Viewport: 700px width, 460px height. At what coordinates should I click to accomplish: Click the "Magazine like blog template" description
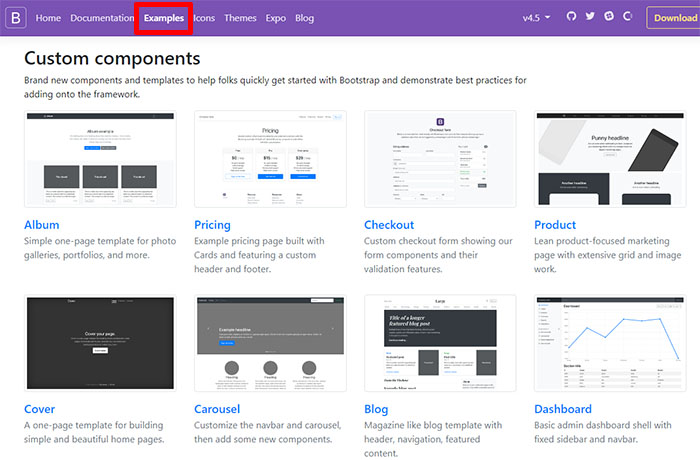click(433, 439)
